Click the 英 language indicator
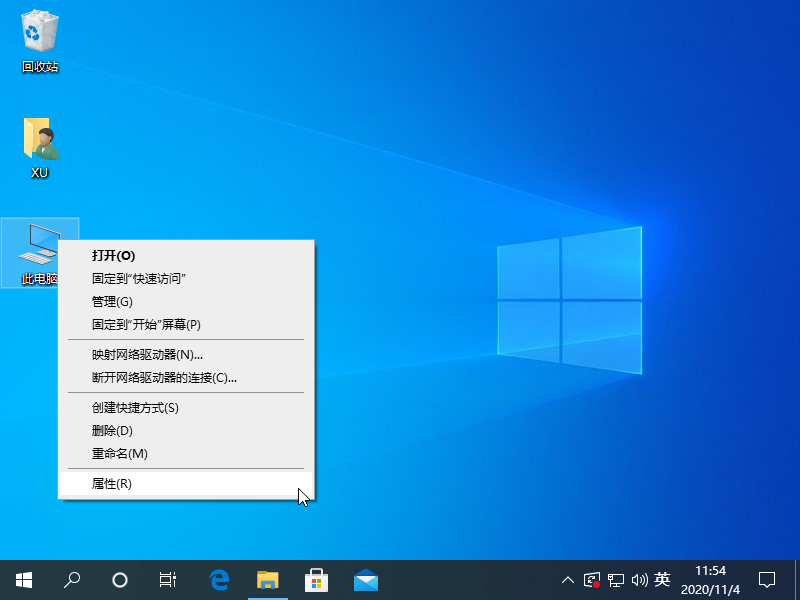 (x=662, y=580)
